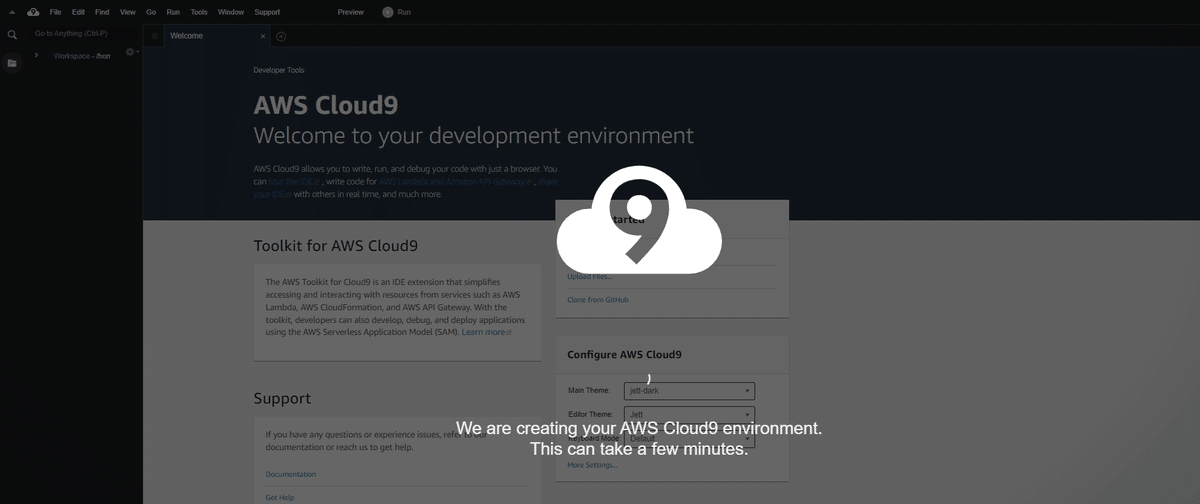This screenshot has height=504, width=1200.
Task: Open the new tab plus button
Action: click(281, 36)
